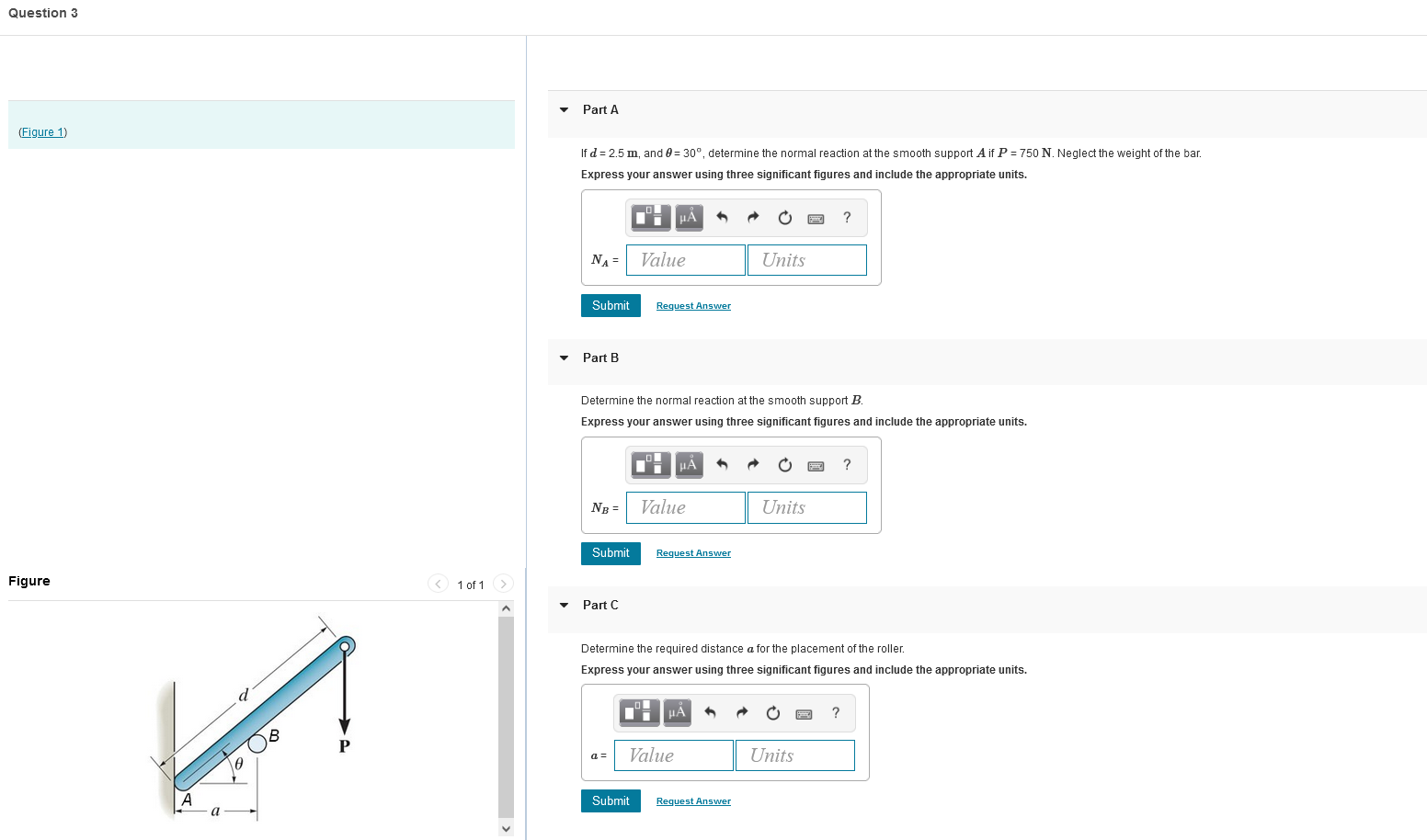1427x840 pixels.
Task: Click the undo icon in Part A toolbar
Action: click(x=722, y=218)
